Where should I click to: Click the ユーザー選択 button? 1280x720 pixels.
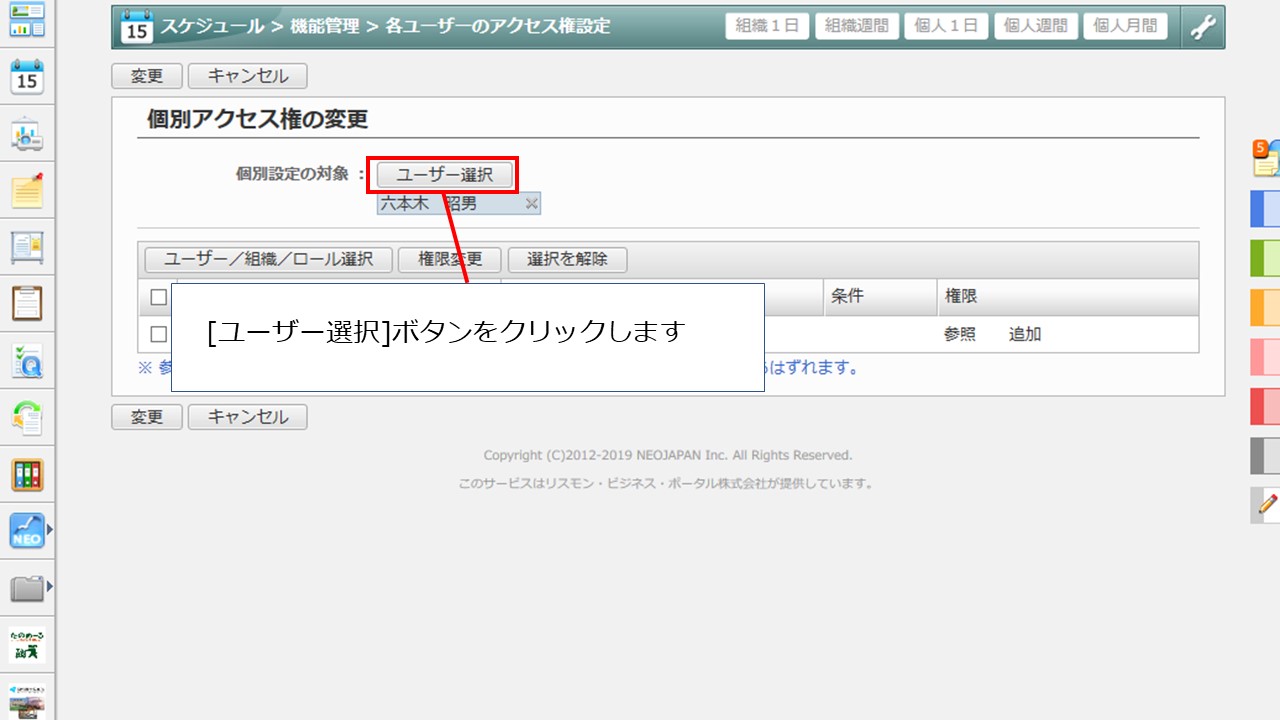[x=445, y=175]
